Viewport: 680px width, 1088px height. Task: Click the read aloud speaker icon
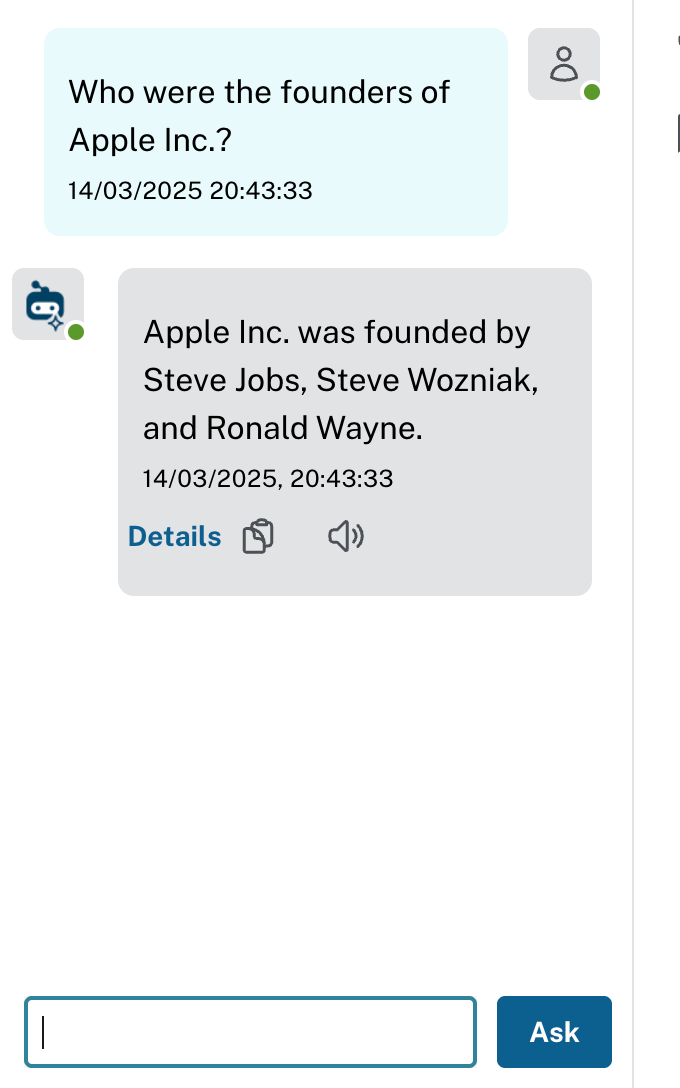[x=345, y=537]
